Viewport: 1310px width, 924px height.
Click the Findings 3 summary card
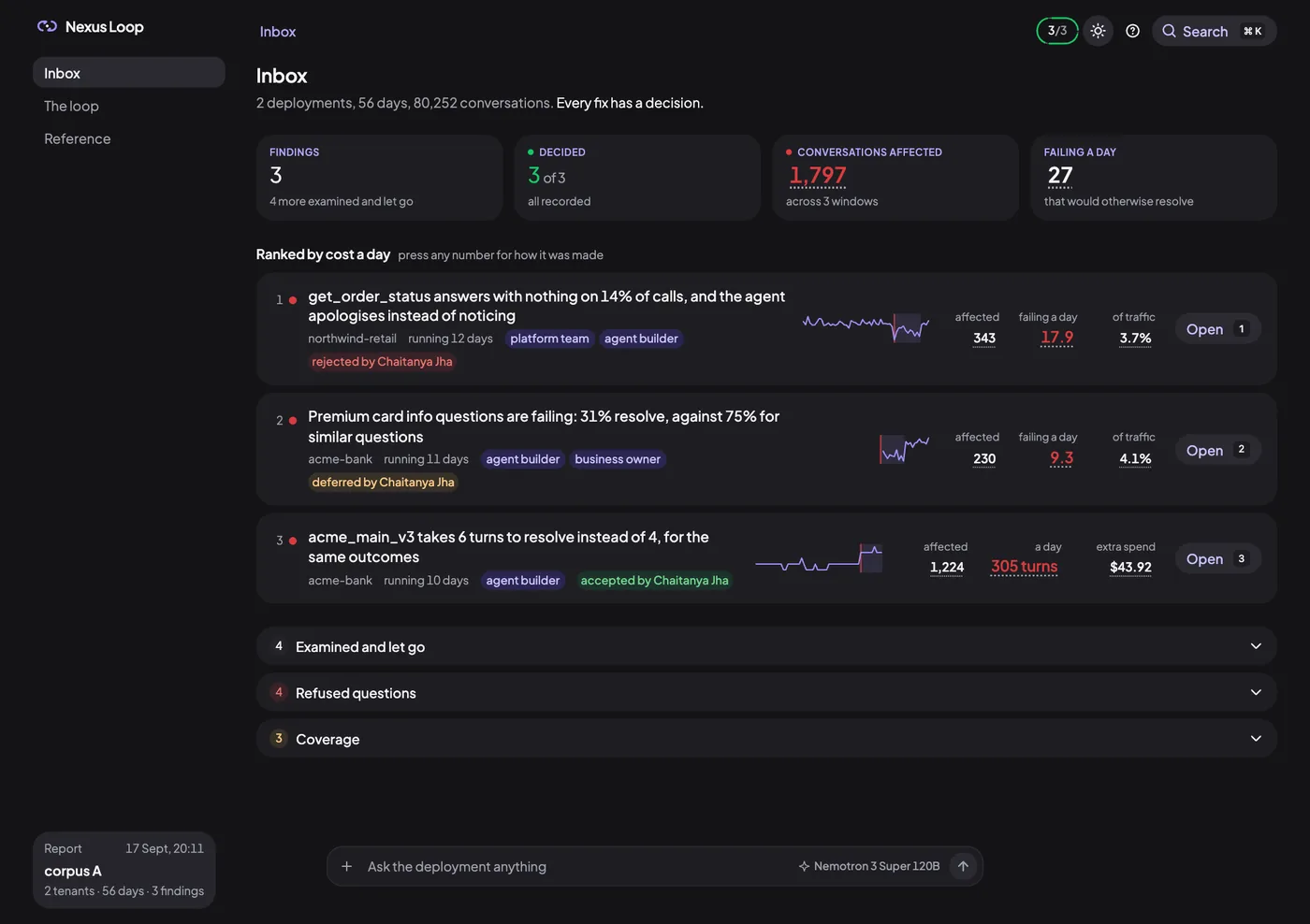(x=380, y=178)
